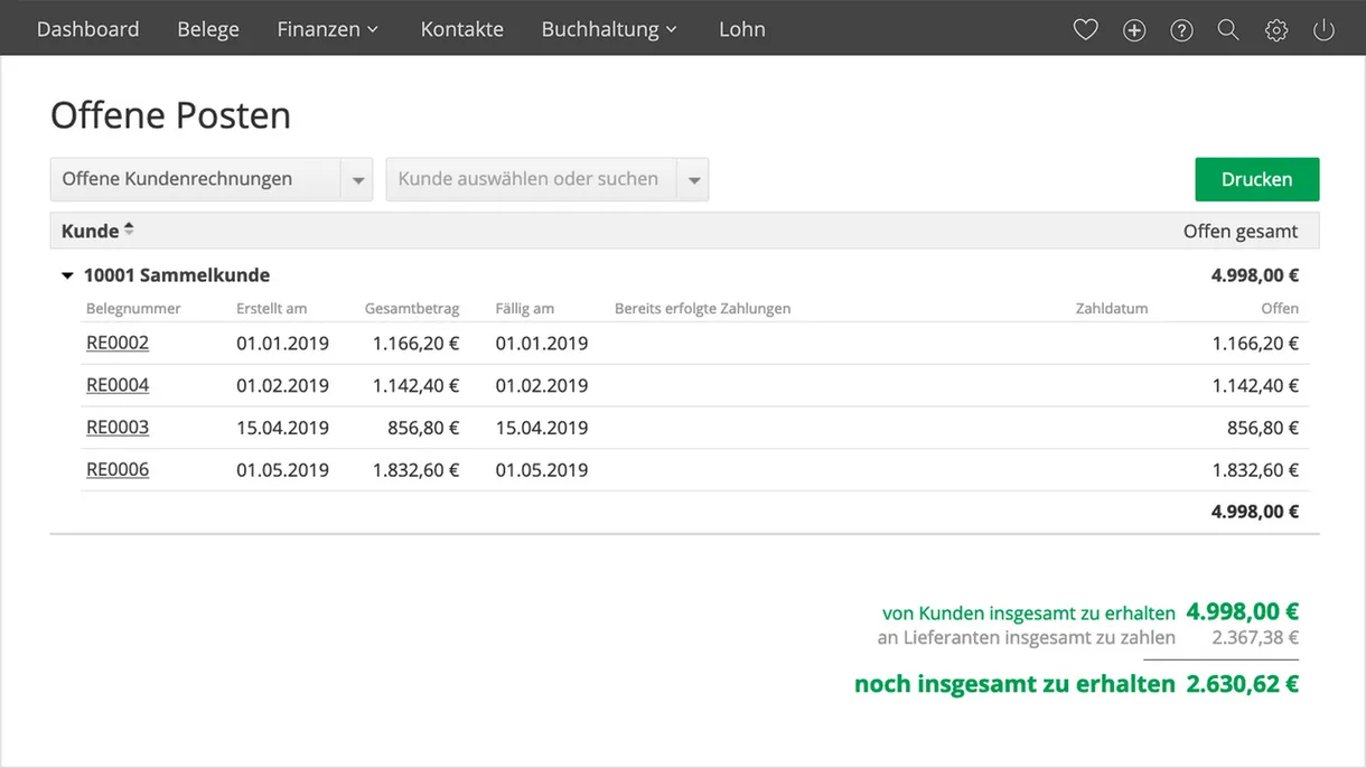This screenshot has width=1366, height=768.
Task: Click the 'Erstellt am' column label
Action: [272, 308]
